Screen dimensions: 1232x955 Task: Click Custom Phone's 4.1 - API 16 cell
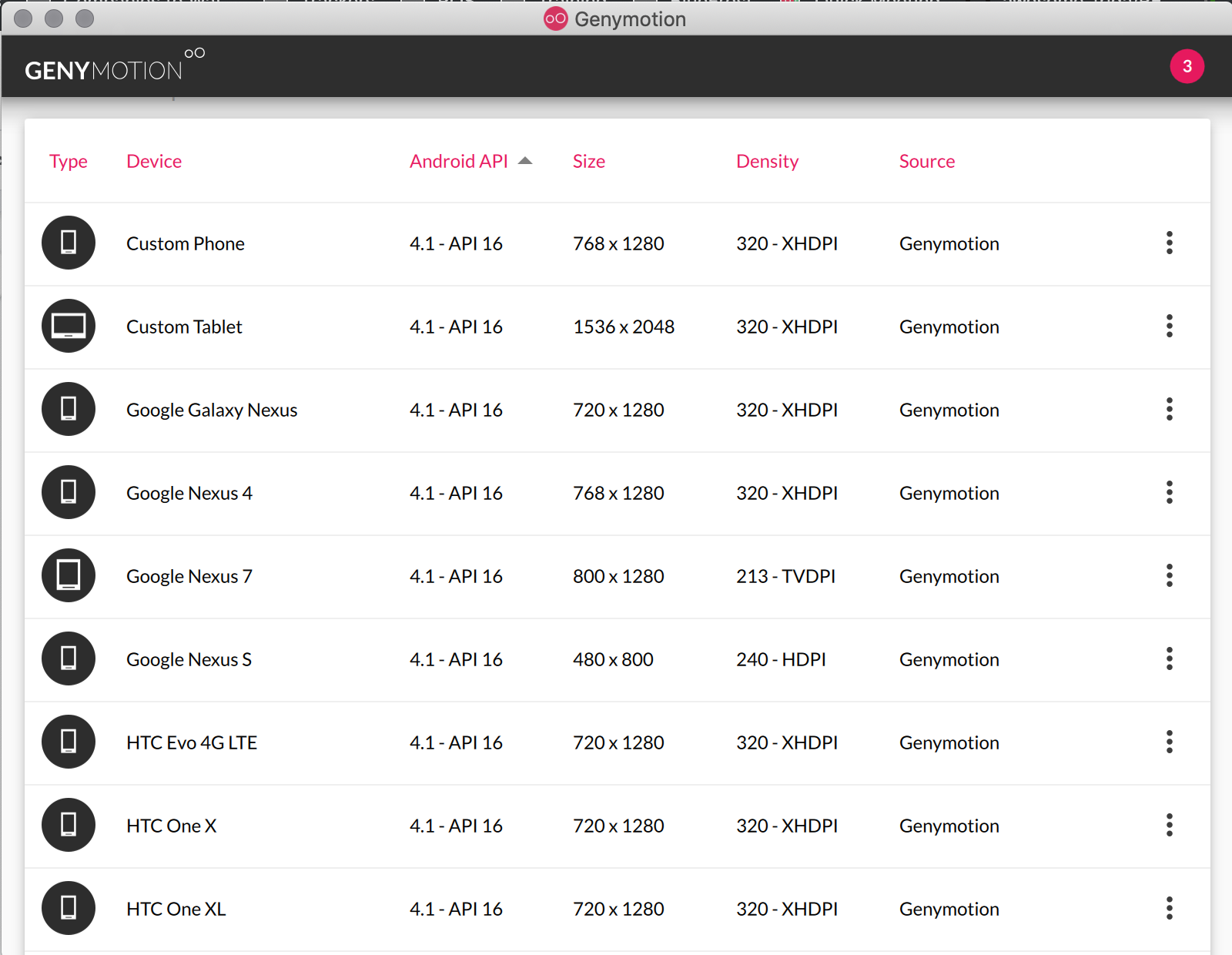pyautogui.click(x=456, y=243)
